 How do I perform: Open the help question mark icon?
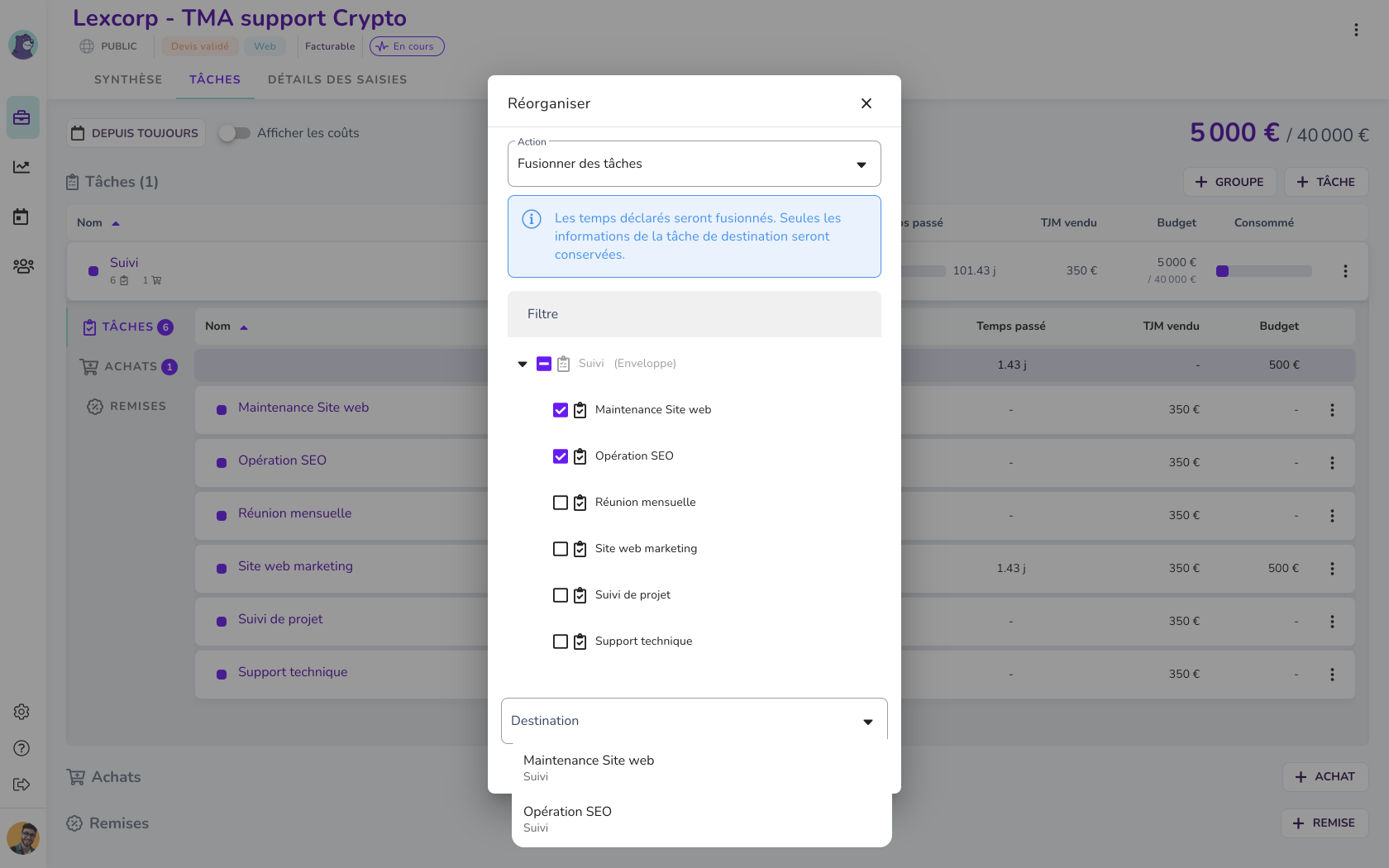pyautogui.click(x=21, y=748)
